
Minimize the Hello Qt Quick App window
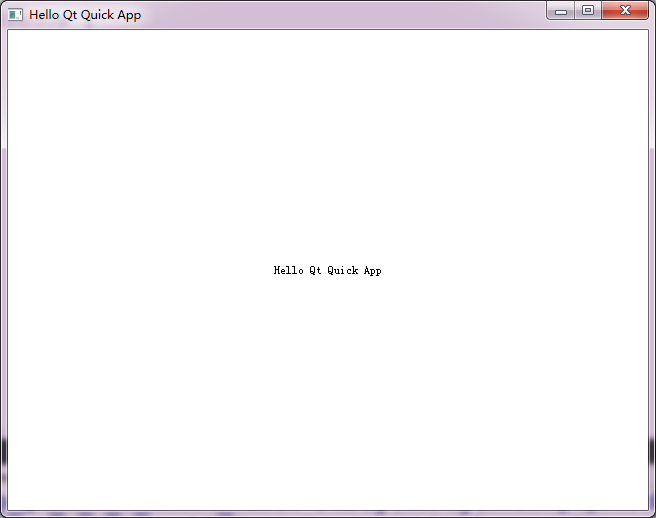tap(561, 10)
